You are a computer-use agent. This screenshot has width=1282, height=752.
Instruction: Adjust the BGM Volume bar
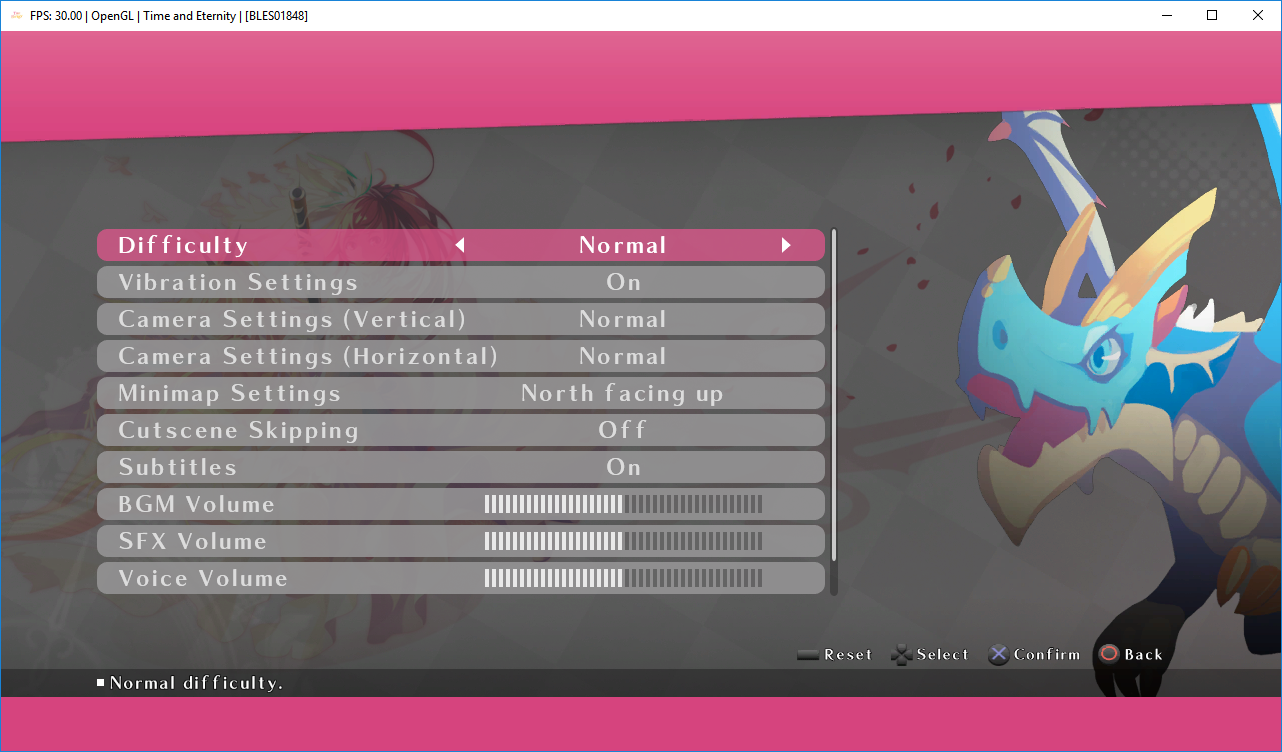[x=623, y=504]
